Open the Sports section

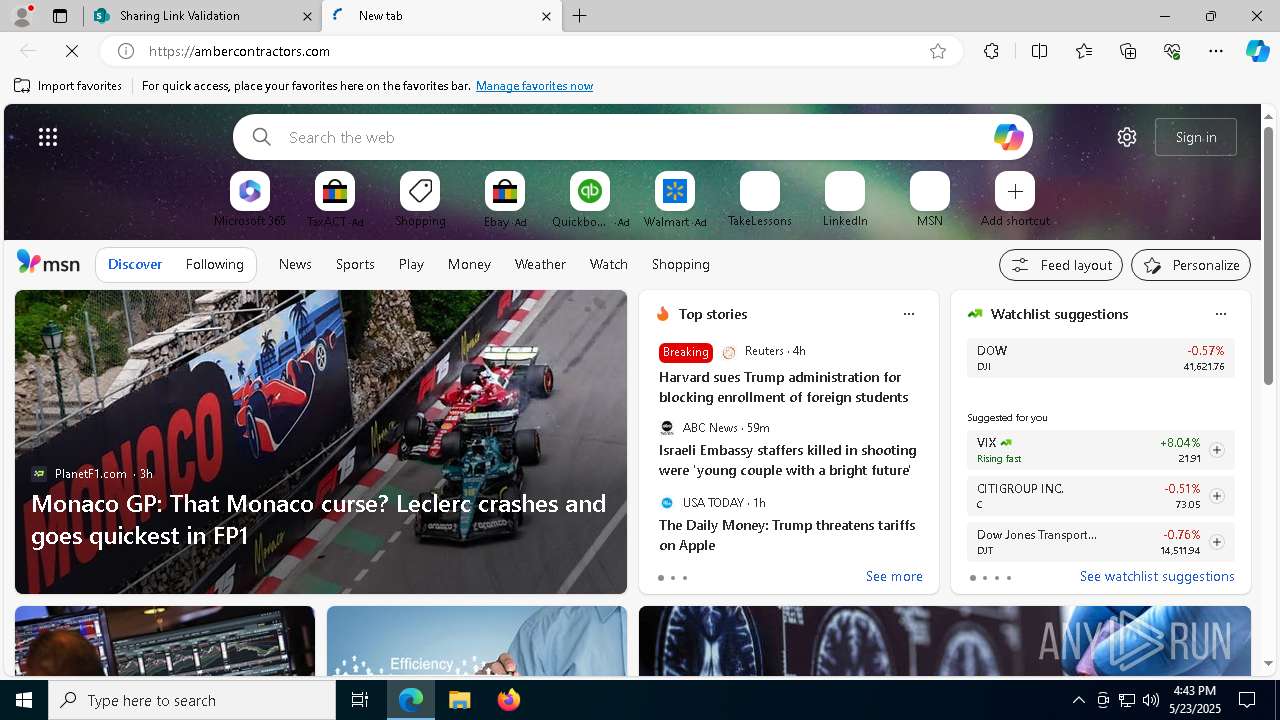[355, 264]
